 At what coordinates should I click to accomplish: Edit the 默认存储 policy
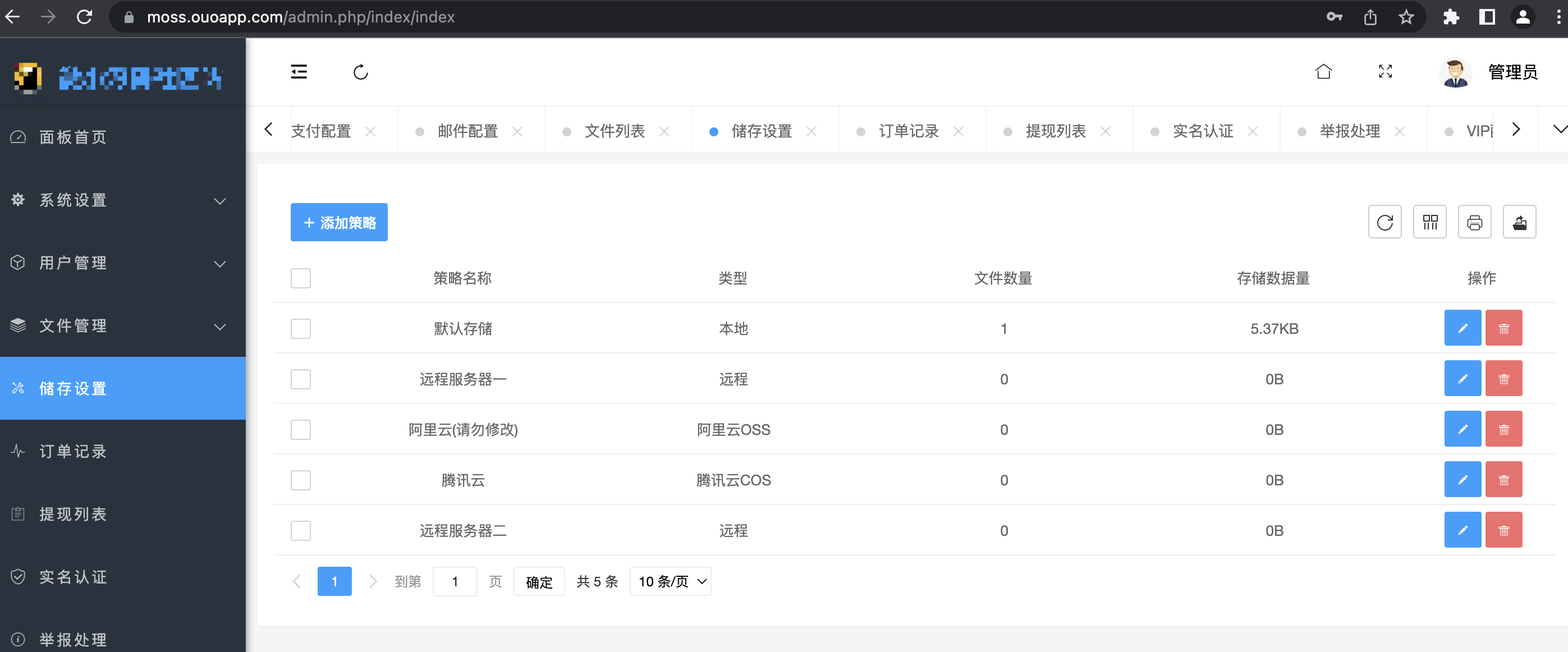point(1462,328)
